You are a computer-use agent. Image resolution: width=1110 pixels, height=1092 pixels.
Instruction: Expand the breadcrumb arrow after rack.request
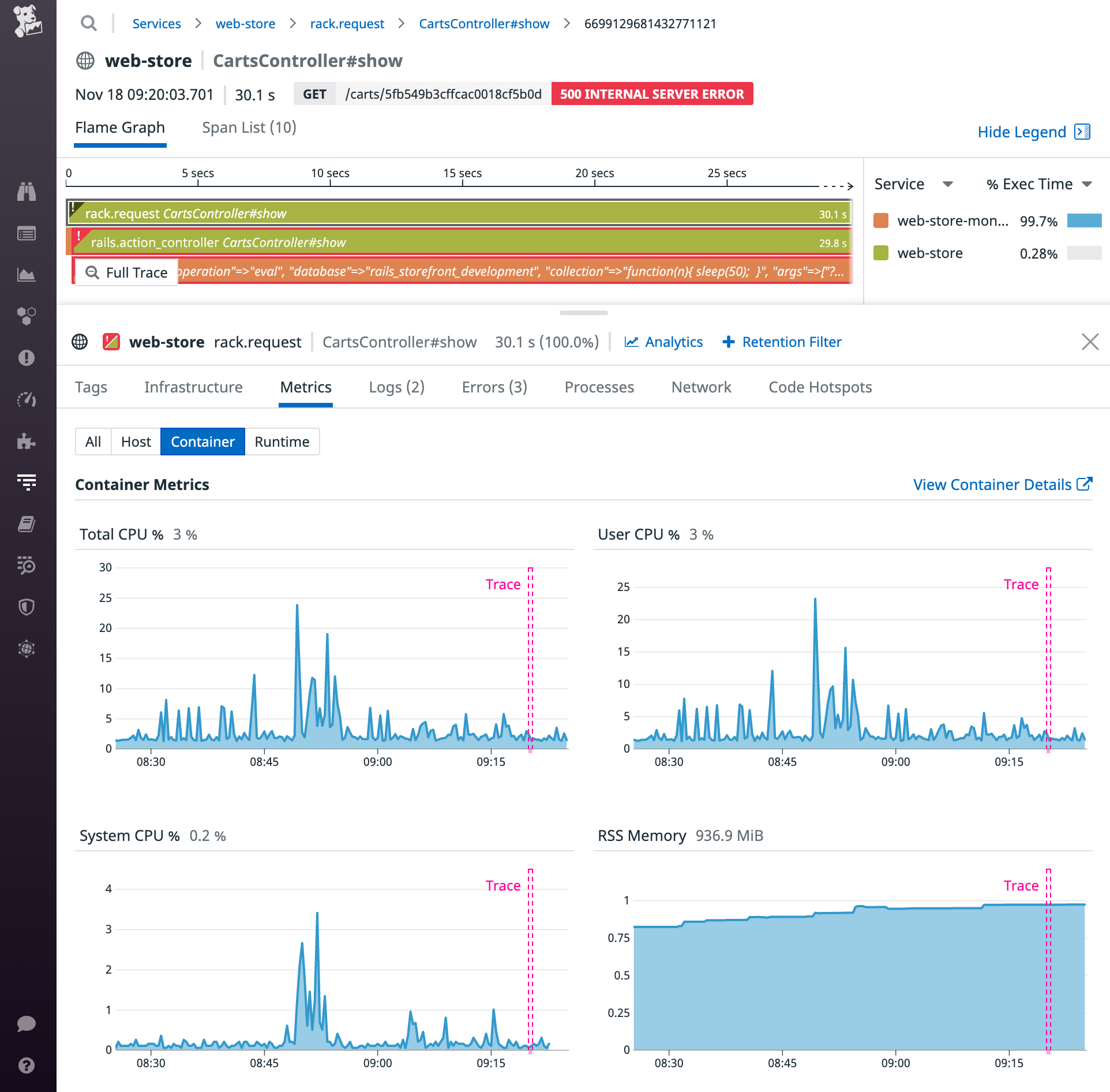(x=400, y=24)
